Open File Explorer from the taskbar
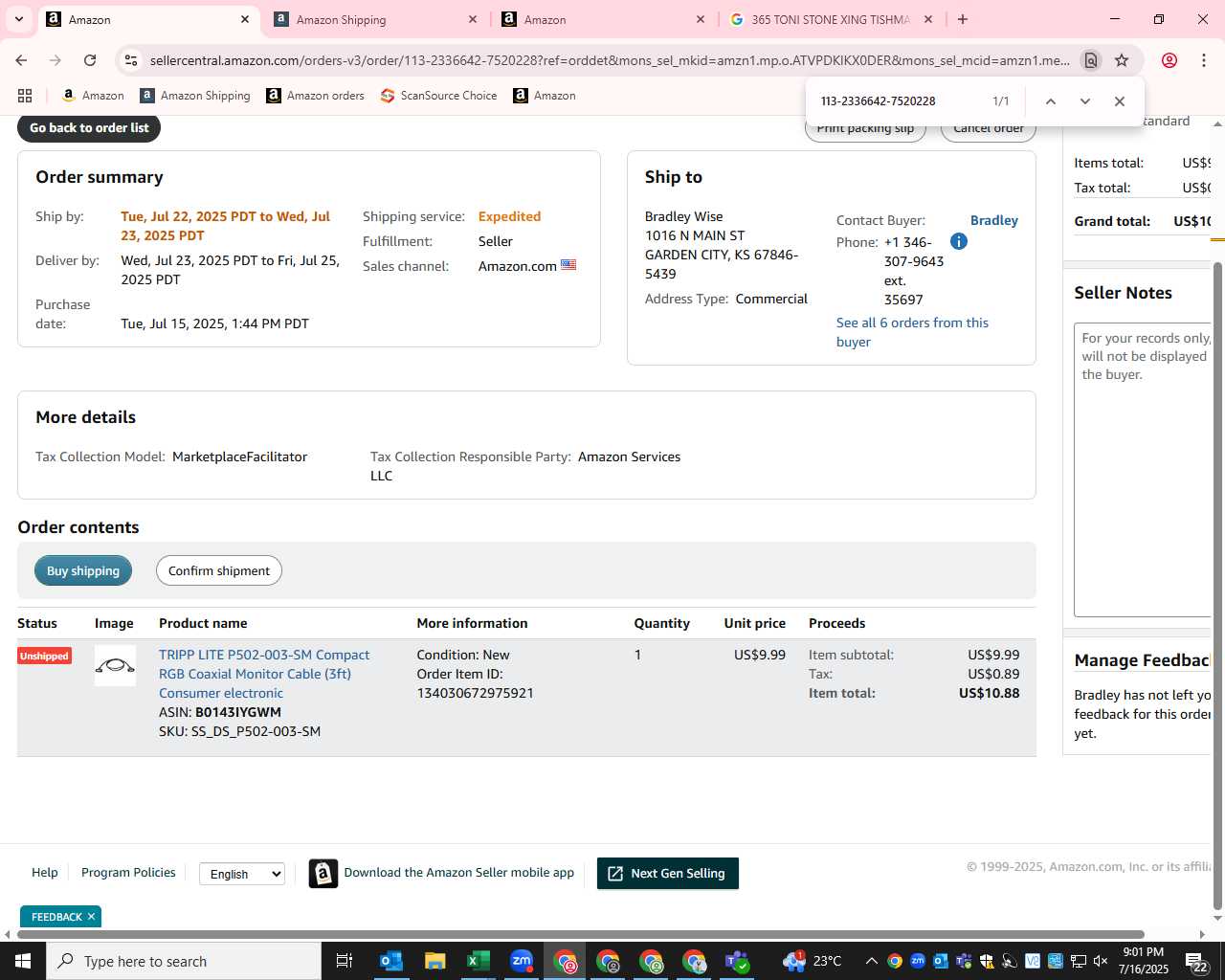The height and width of the screenshot is (980, 1225). [434, 961]
